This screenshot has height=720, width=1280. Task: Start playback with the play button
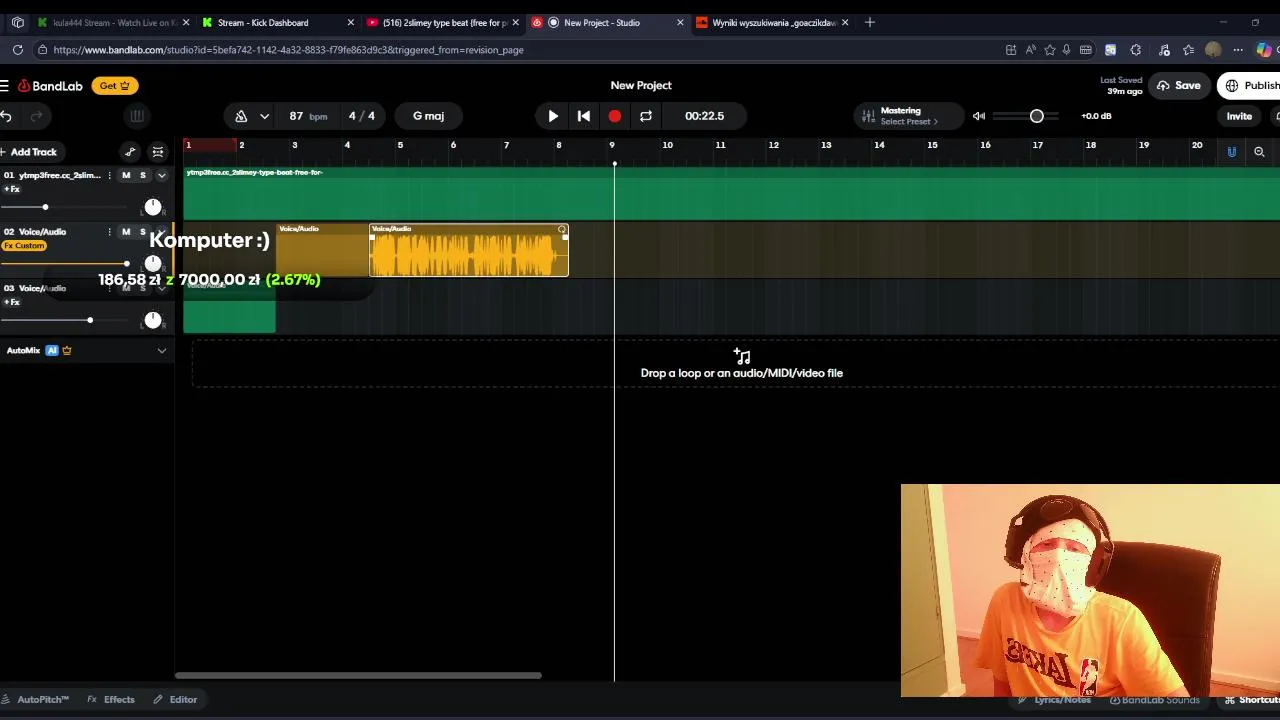coord(553,116)
